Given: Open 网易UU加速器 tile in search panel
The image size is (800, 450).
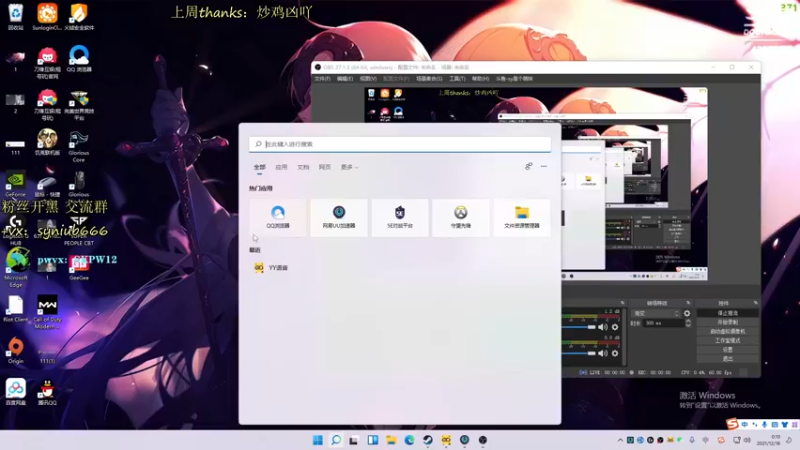Looking at the screenshot, I should point(339,218).
